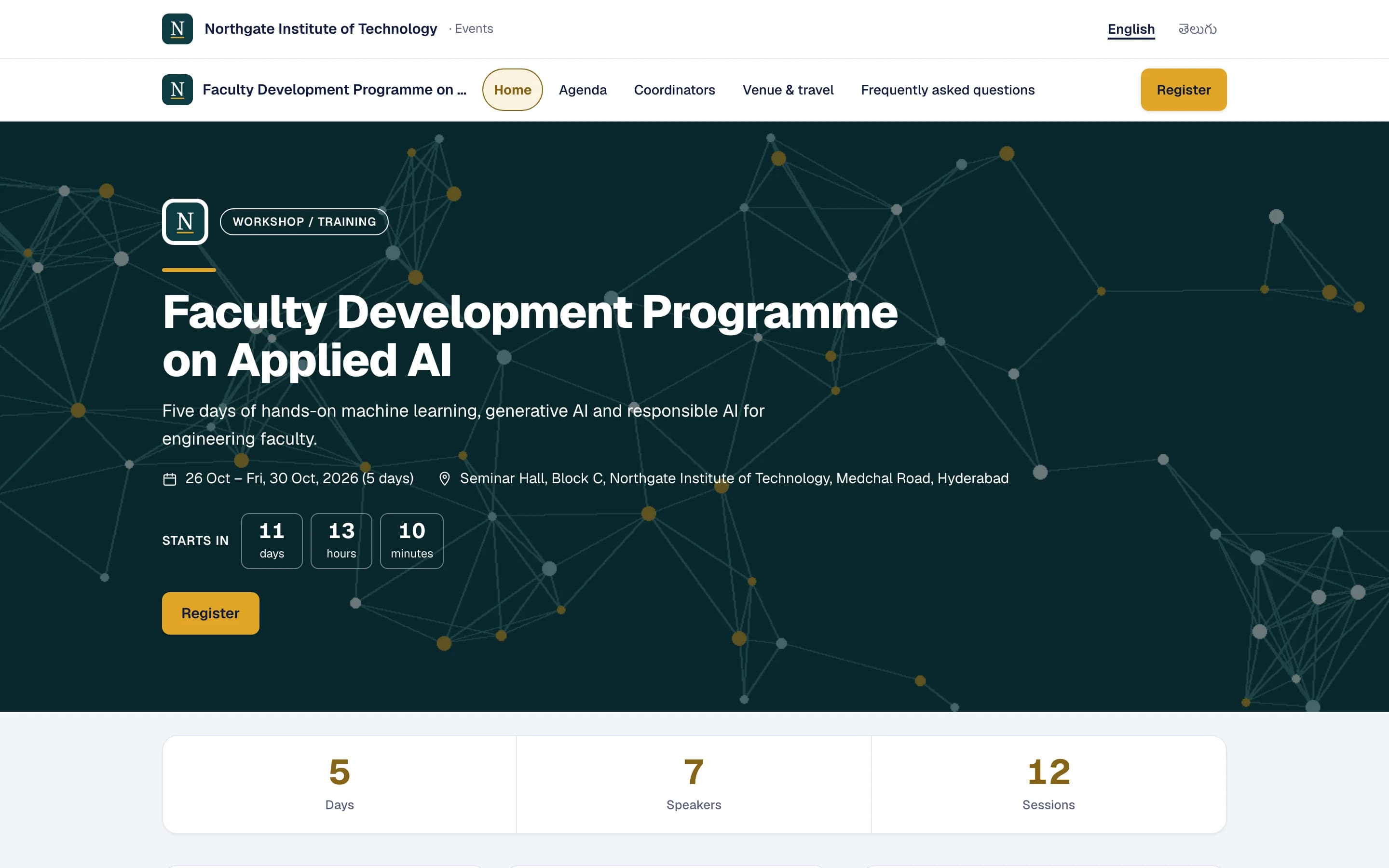Click the Seminar Hall, Block C venue address
This screenshot has width=1389, height=868.
[734, 479]
